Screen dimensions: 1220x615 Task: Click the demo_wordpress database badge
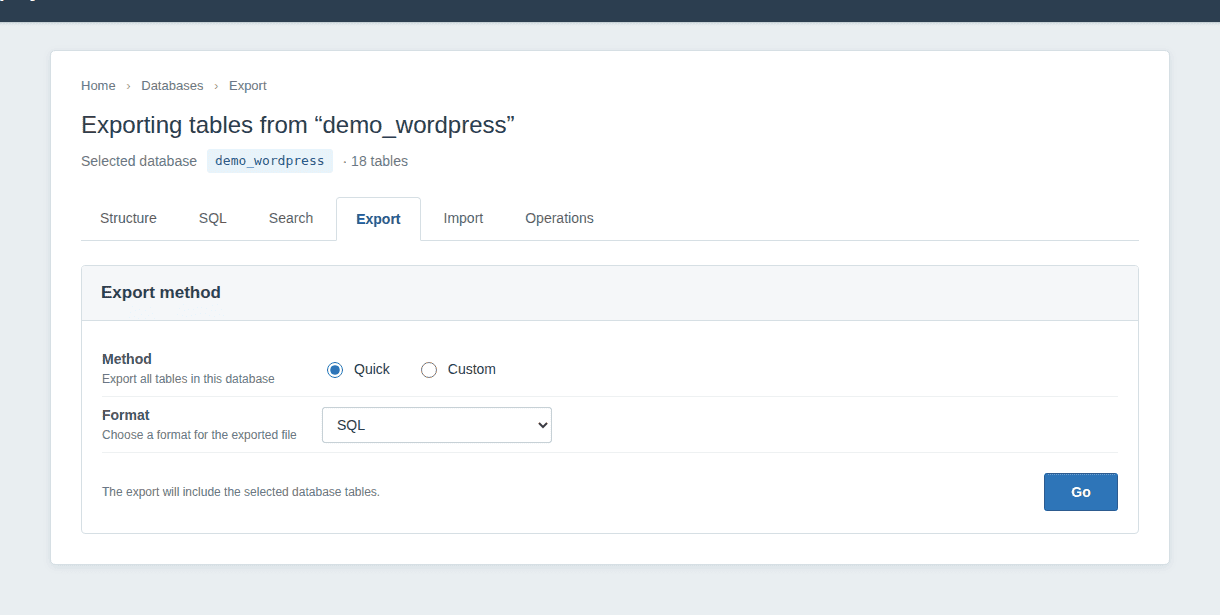(x=270, y=161)
